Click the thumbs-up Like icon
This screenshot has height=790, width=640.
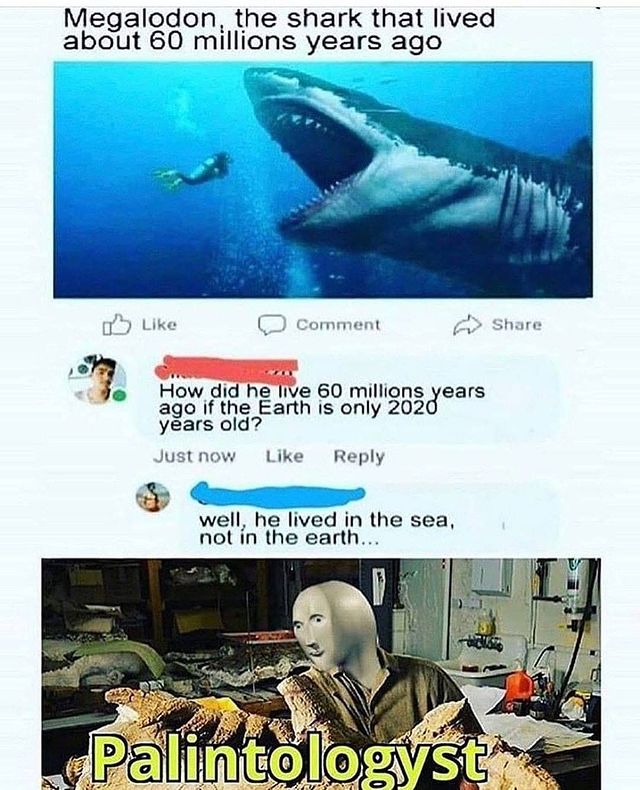pyautogui.click(x=117, y=324)
